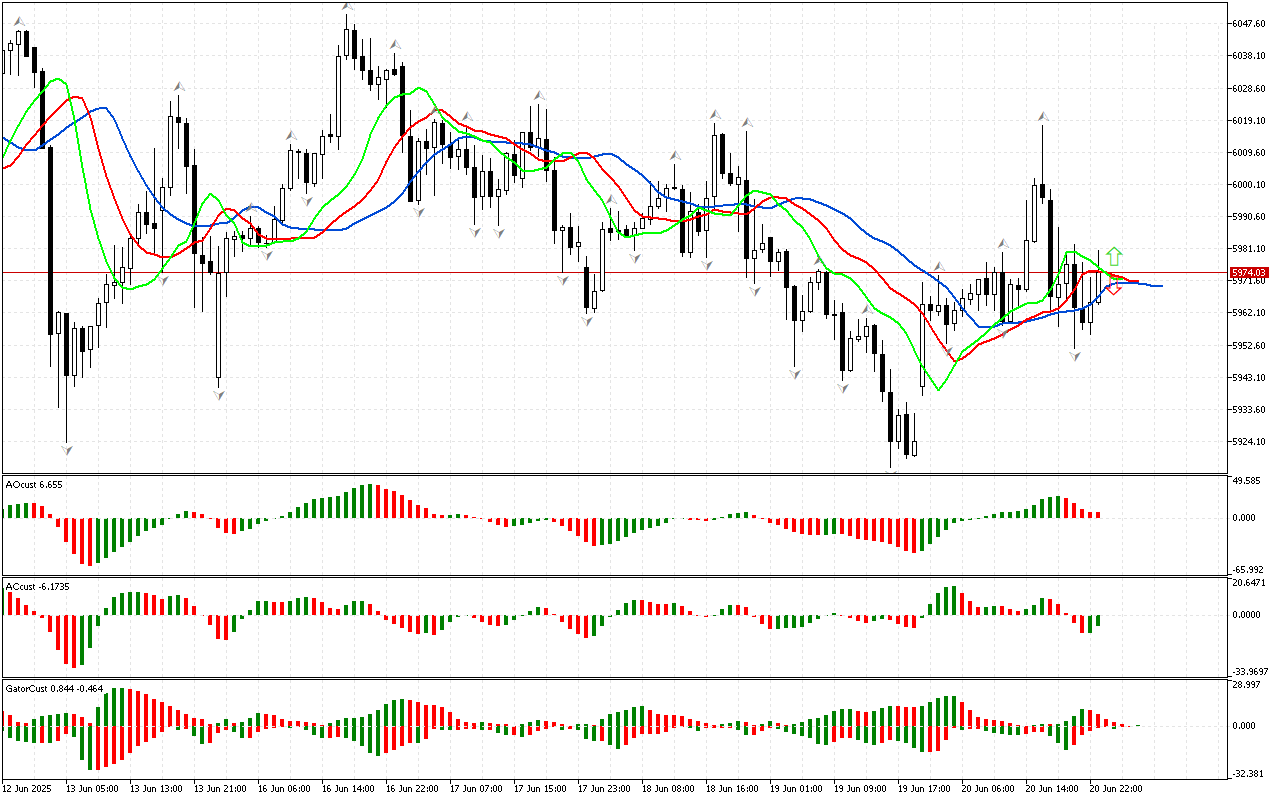1280x800 pixels.
Task: Click the up fractal above 20 Jun peak
Action: tap(1042, 117)
